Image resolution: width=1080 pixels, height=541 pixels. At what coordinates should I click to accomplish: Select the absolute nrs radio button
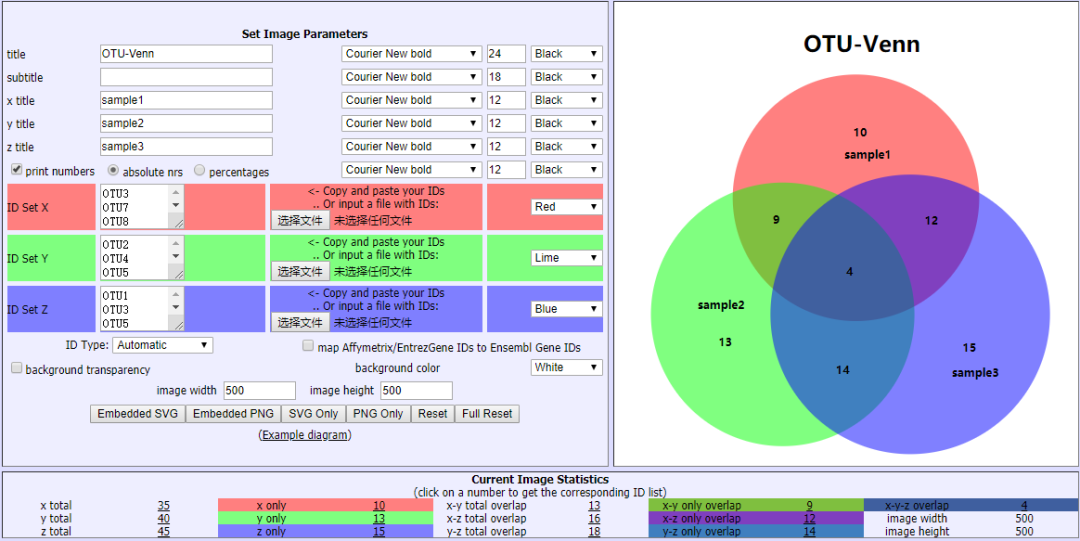[113, 170]
